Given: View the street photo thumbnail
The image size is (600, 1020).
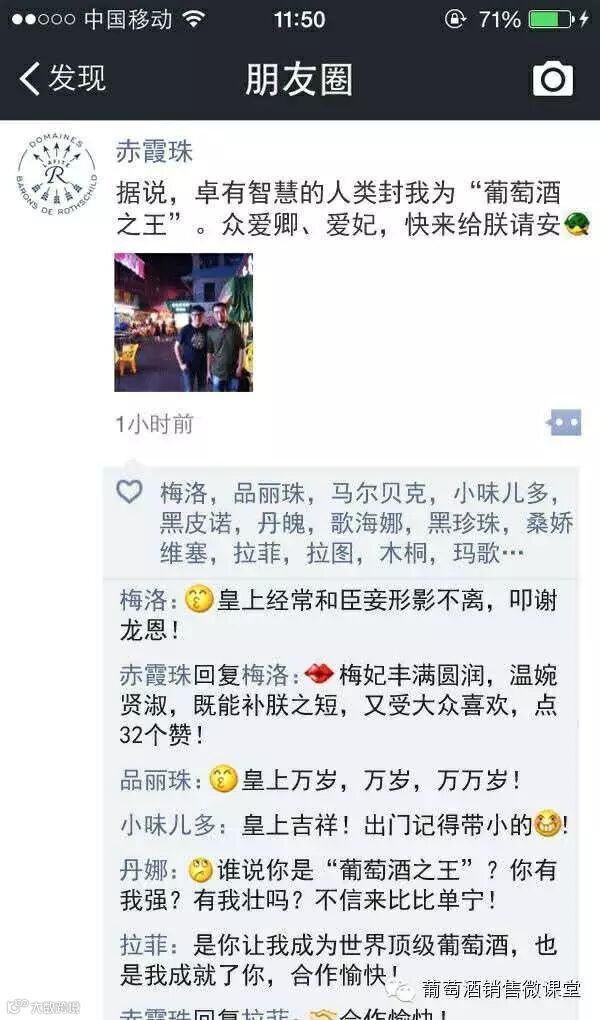Looking at the screenshot, I should (184, 323).
